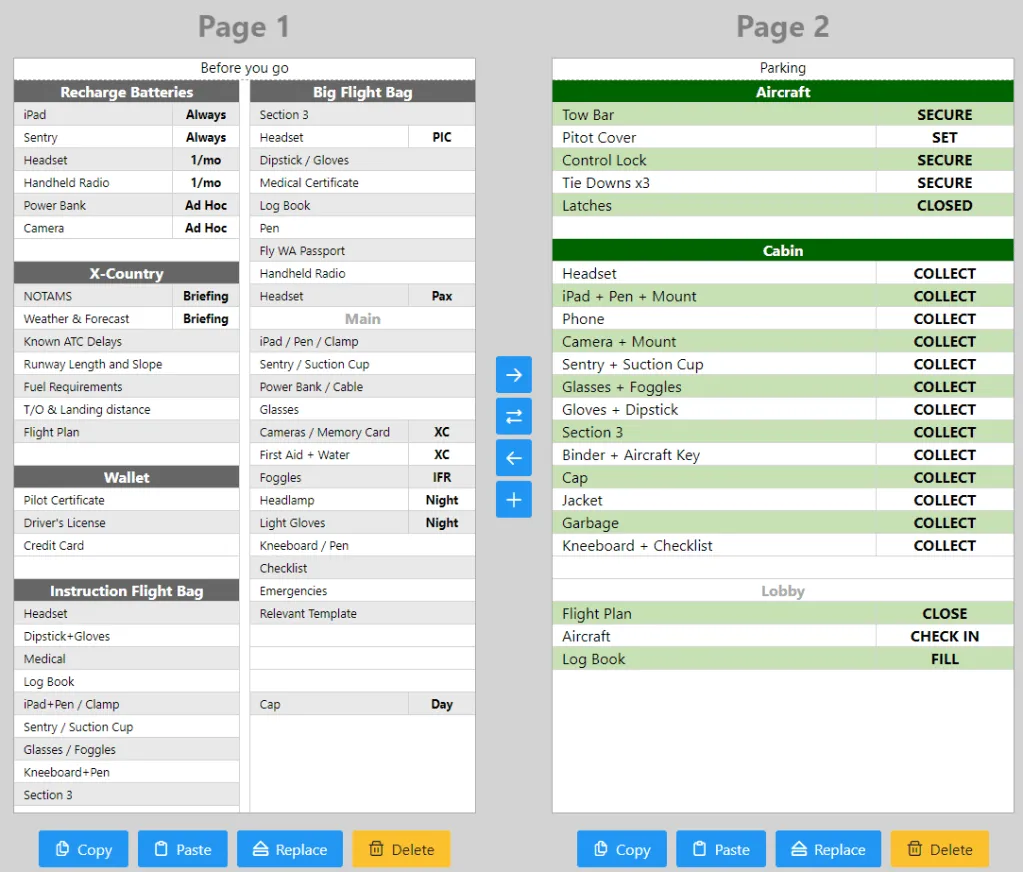
Task: Select the green Aircraft section header
Action: click(782, 92)
